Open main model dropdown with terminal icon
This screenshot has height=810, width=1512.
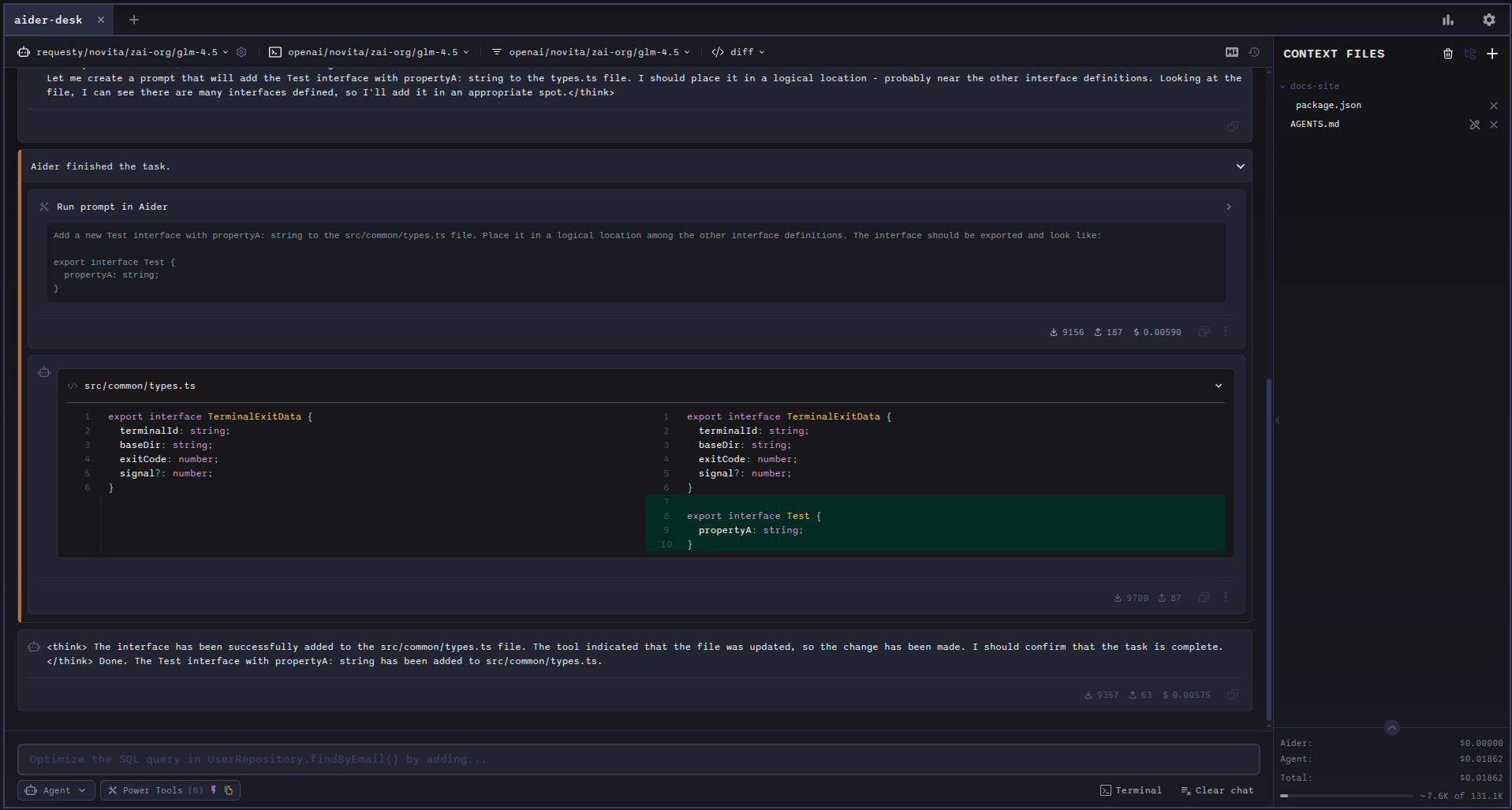pyautogui.click(x=369, y=52)
